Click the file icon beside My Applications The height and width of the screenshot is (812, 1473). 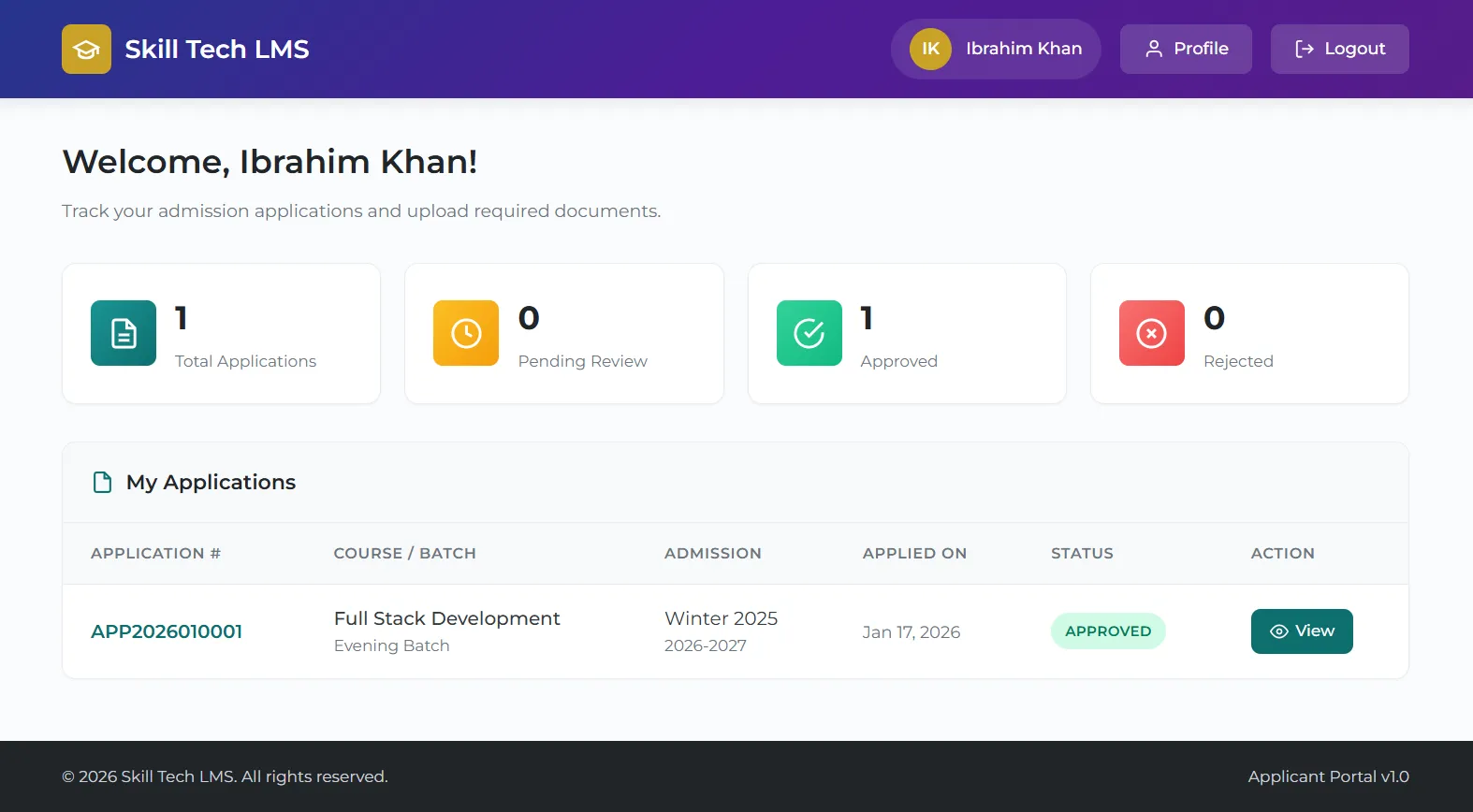(x=103, y=483)
